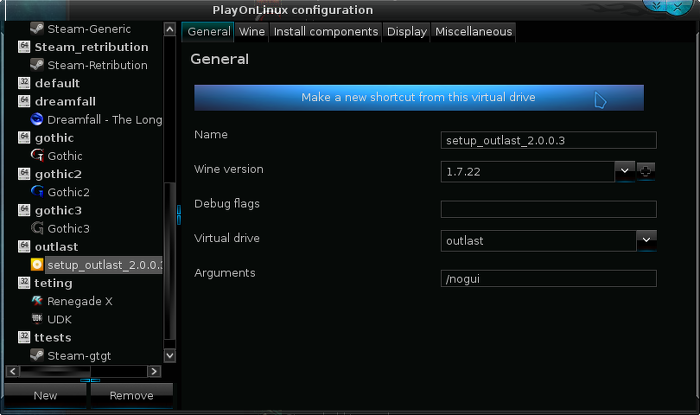Select the Steam-Retribution shortcut
Viewport: 700px width, 415px height.
click(97, 65)
